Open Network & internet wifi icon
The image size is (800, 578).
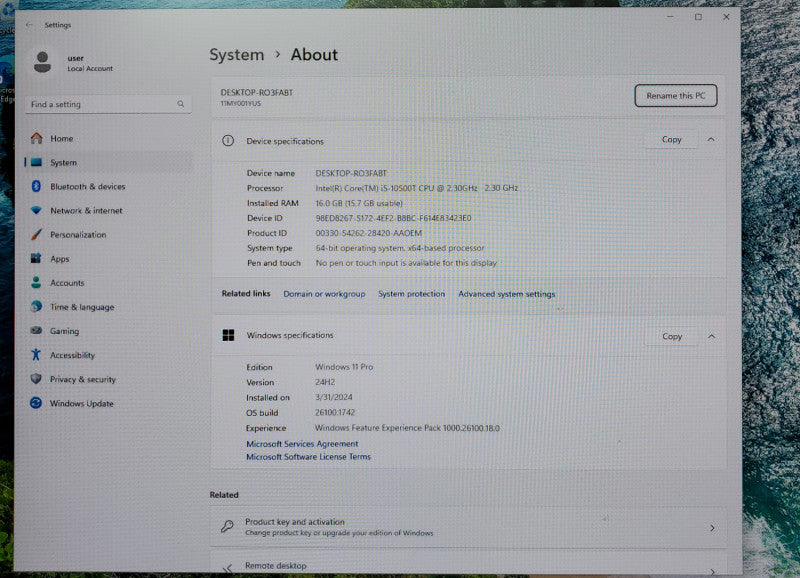36,210
